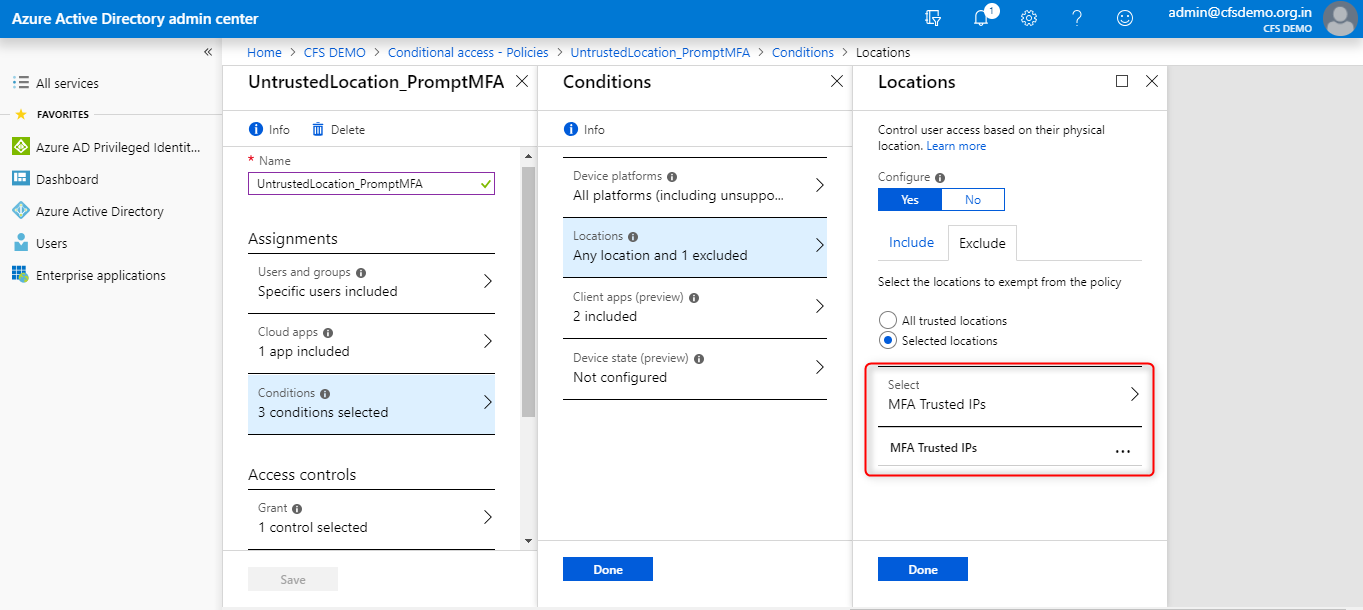Click the Delete trash icon
The image size is (1363, 610).
coord(318,129)
